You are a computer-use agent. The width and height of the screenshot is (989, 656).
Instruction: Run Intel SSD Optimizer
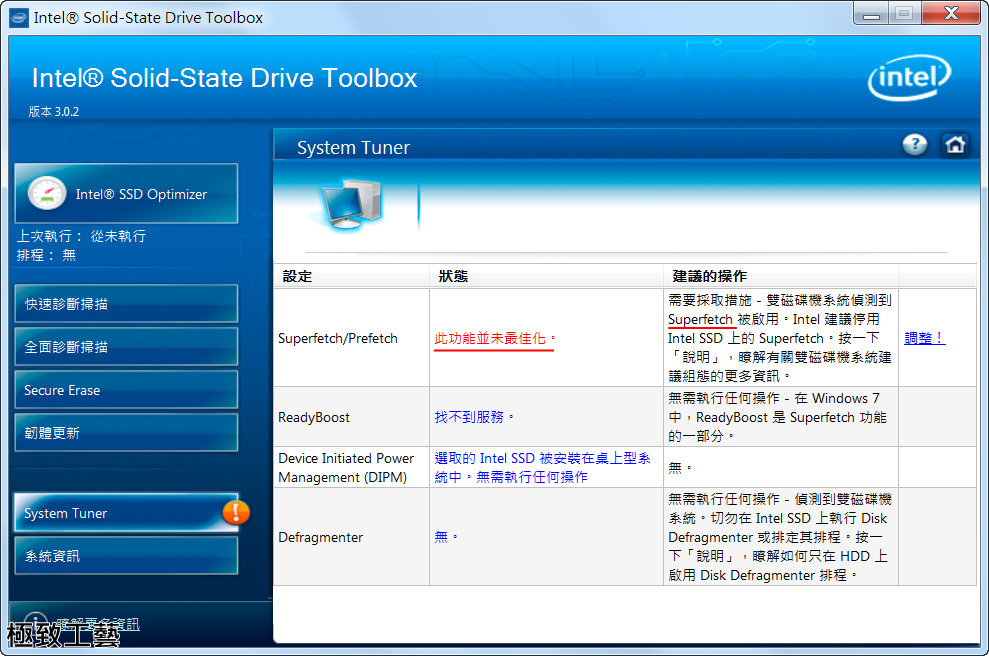pyautogui.click(x=126, y=194)
